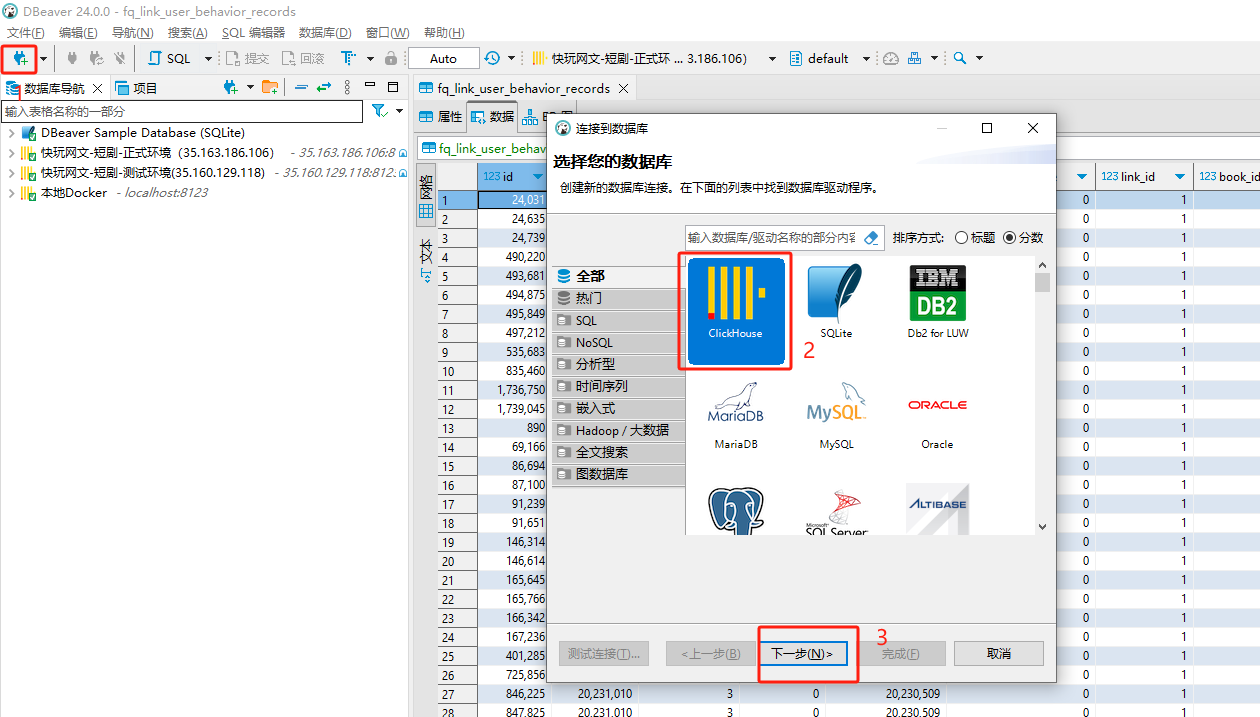
Task: Open the active connection selector dropdown
Action: coord(772,59)
